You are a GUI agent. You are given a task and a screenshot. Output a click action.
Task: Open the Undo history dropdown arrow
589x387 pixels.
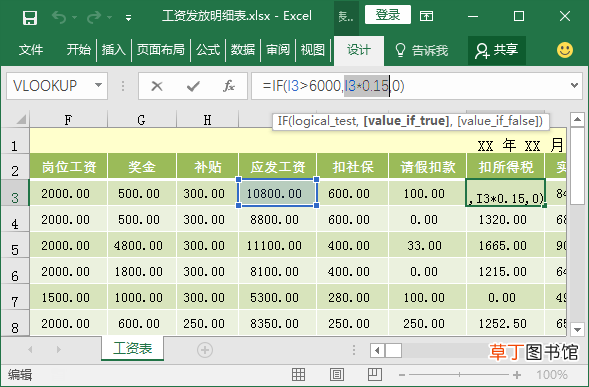coord(74,17)
